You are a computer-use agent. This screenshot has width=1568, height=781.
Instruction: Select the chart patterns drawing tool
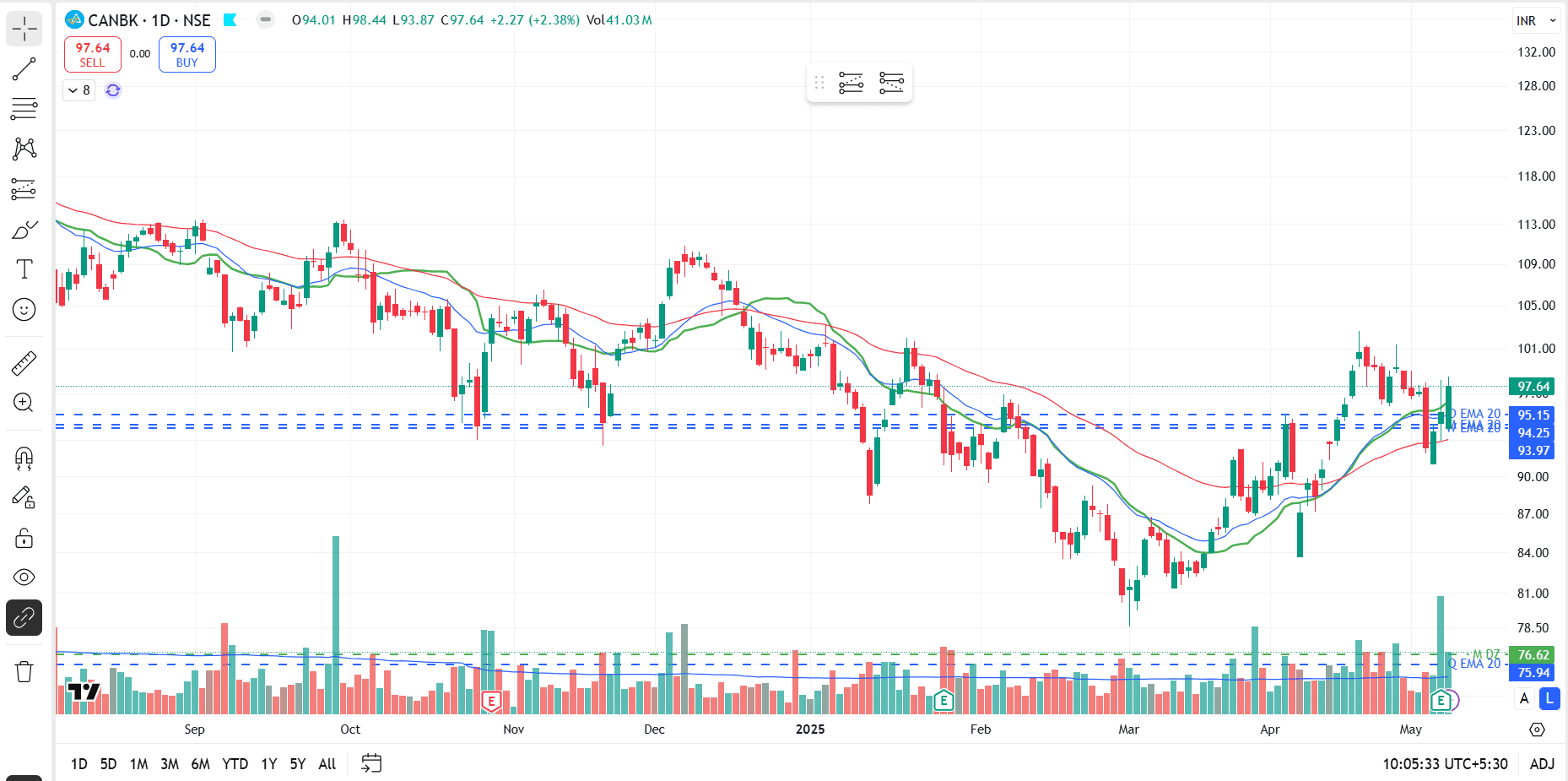[24, 149]
